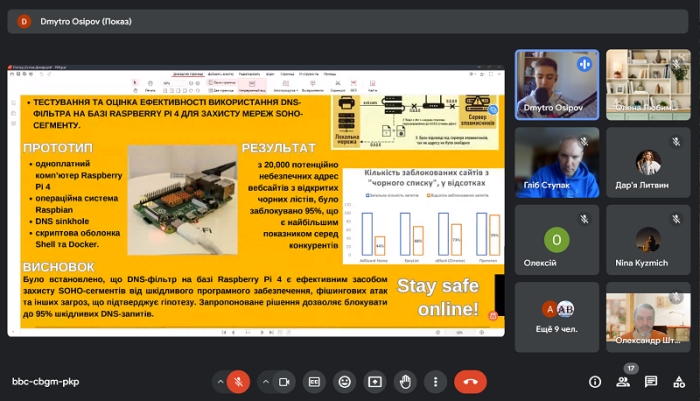Click the shared presentation slide area
This screenshot has height=401, width=700.
[255, 208]
